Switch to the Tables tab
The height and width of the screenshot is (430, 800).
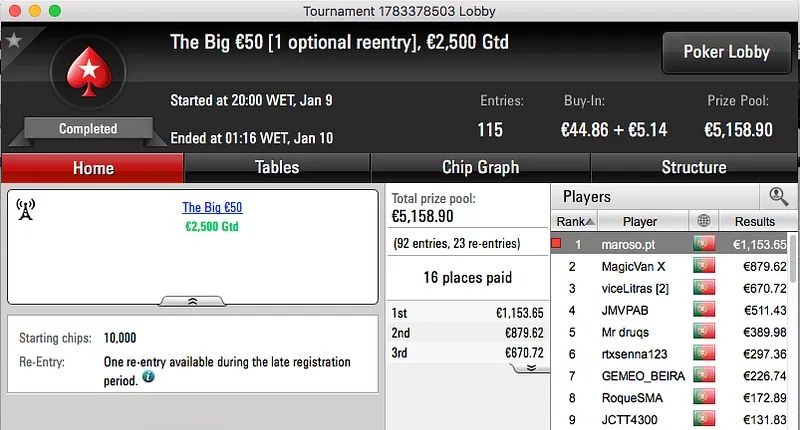(x=277, y=168)
